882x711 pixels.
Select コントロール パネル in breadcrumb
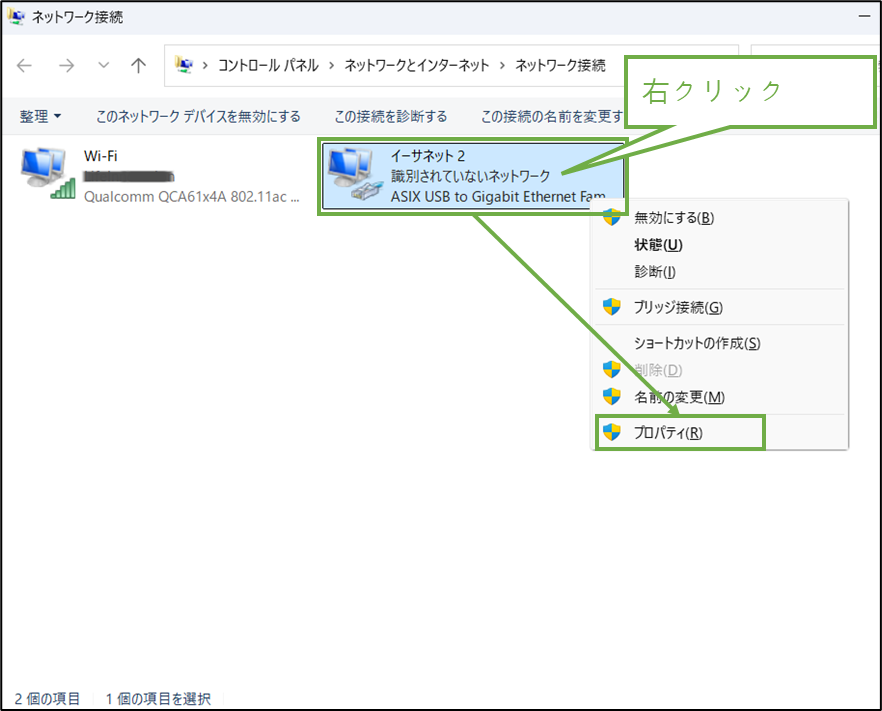point(268,66)
